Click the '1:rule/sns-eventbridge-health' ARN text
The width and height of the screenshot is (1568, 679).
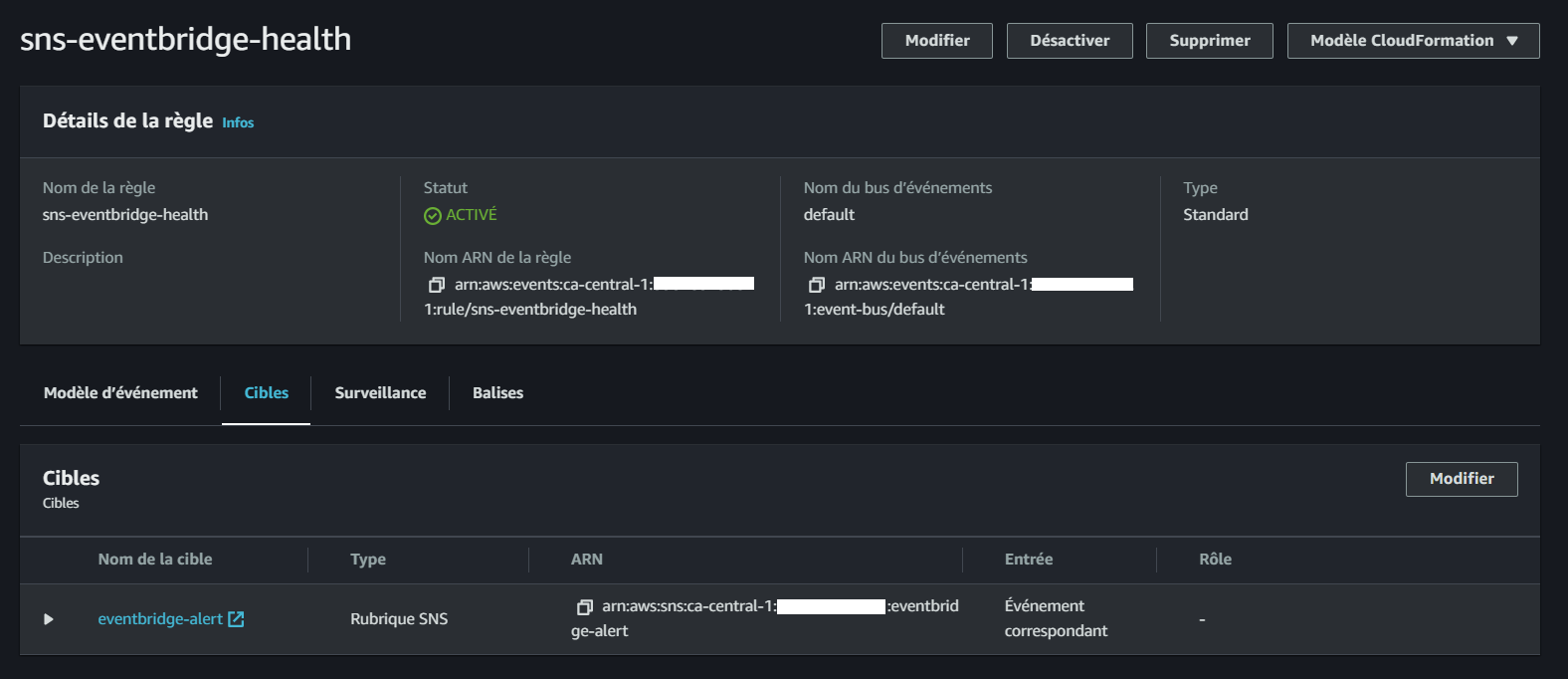pos(530,310)
